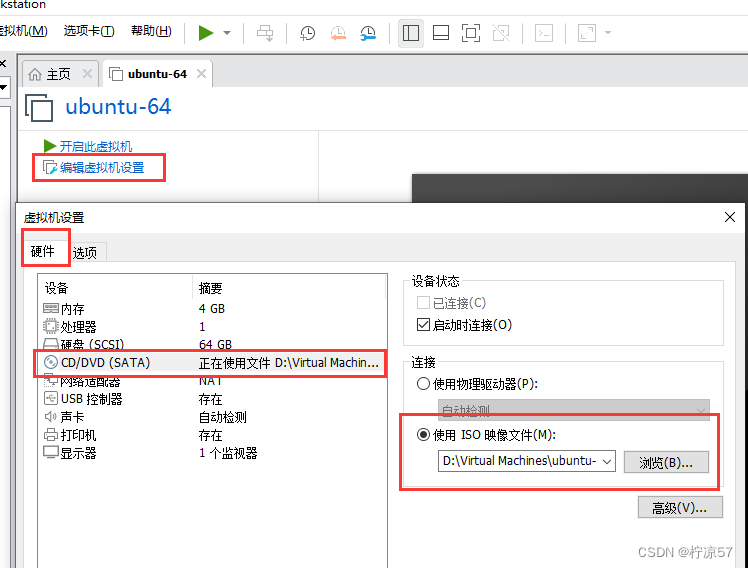
Task: Click the 64 GB hard disk summary
Action: click(x=215, y=344)
